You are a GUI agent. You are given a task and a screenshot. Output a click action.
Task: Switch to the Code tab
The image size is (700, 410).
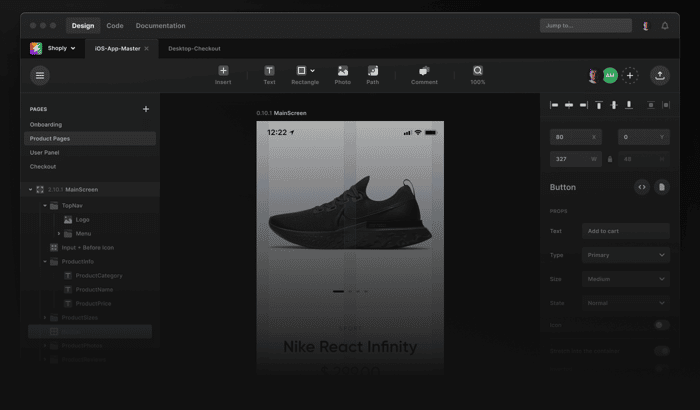115,26
